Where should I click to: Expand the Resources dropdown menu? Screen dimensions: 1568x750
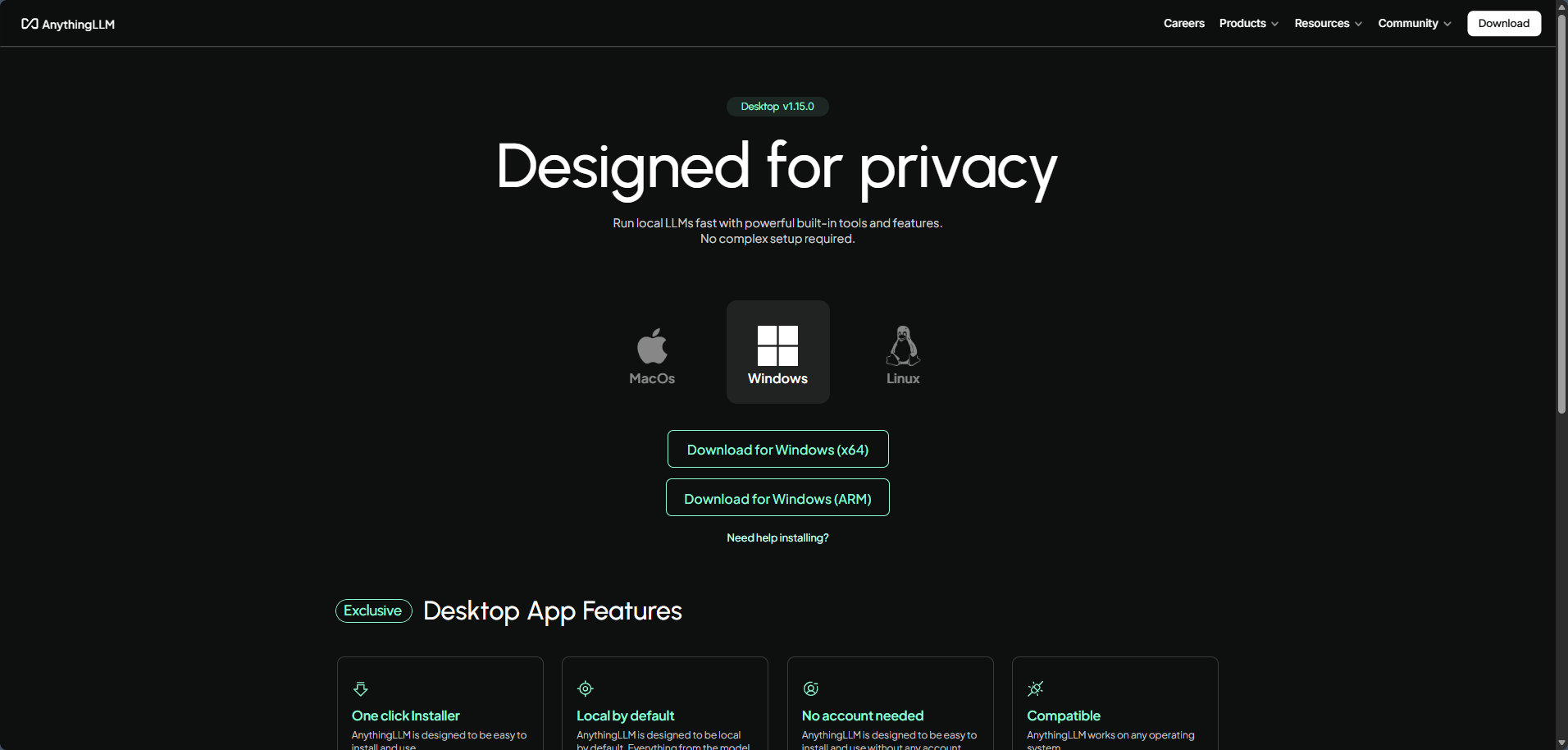1329,24
